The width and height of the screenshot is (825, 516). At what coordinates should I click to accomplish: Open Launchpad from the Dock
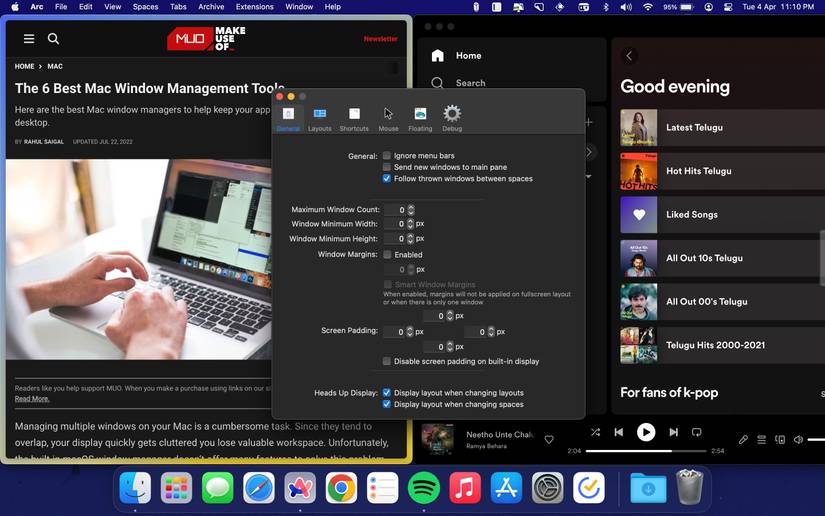click(176, 488)
